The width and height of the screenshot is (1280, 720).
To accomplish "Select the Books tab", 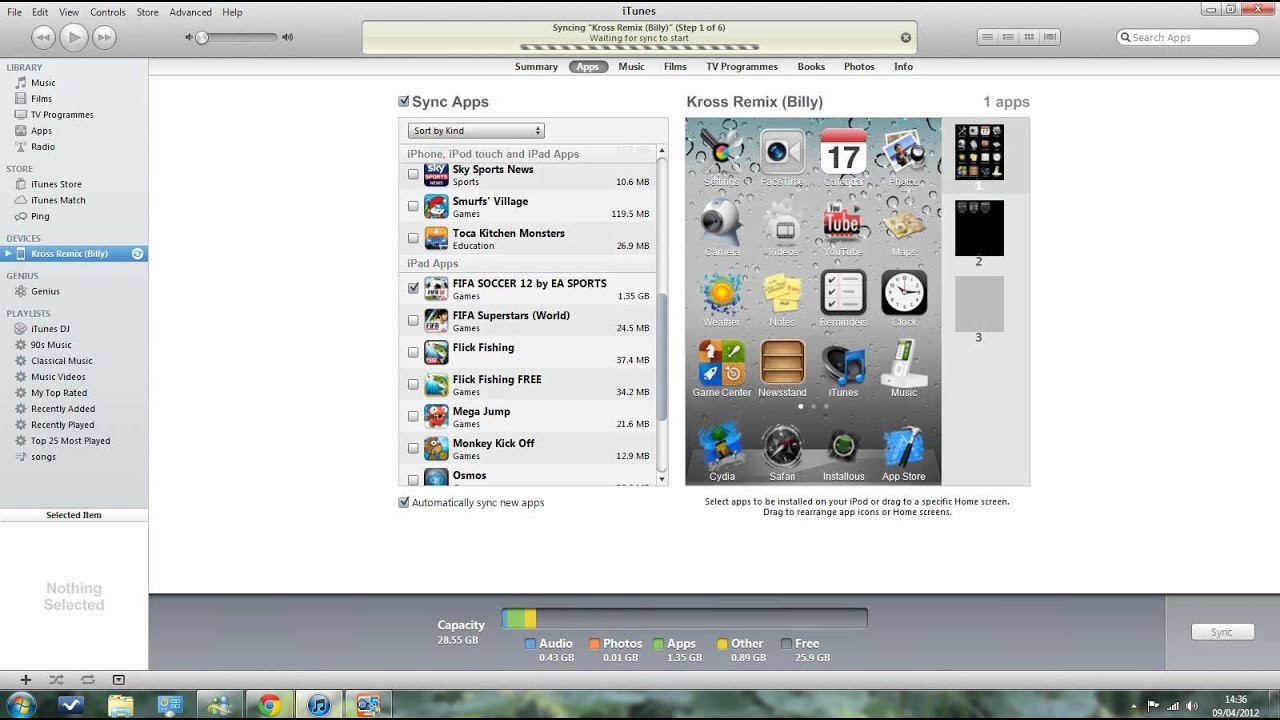I will [x=811, y=67].
